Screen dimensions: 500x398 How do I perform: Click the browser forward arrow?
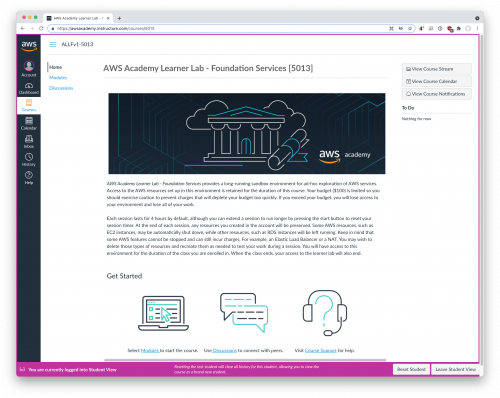coord(32,28)
